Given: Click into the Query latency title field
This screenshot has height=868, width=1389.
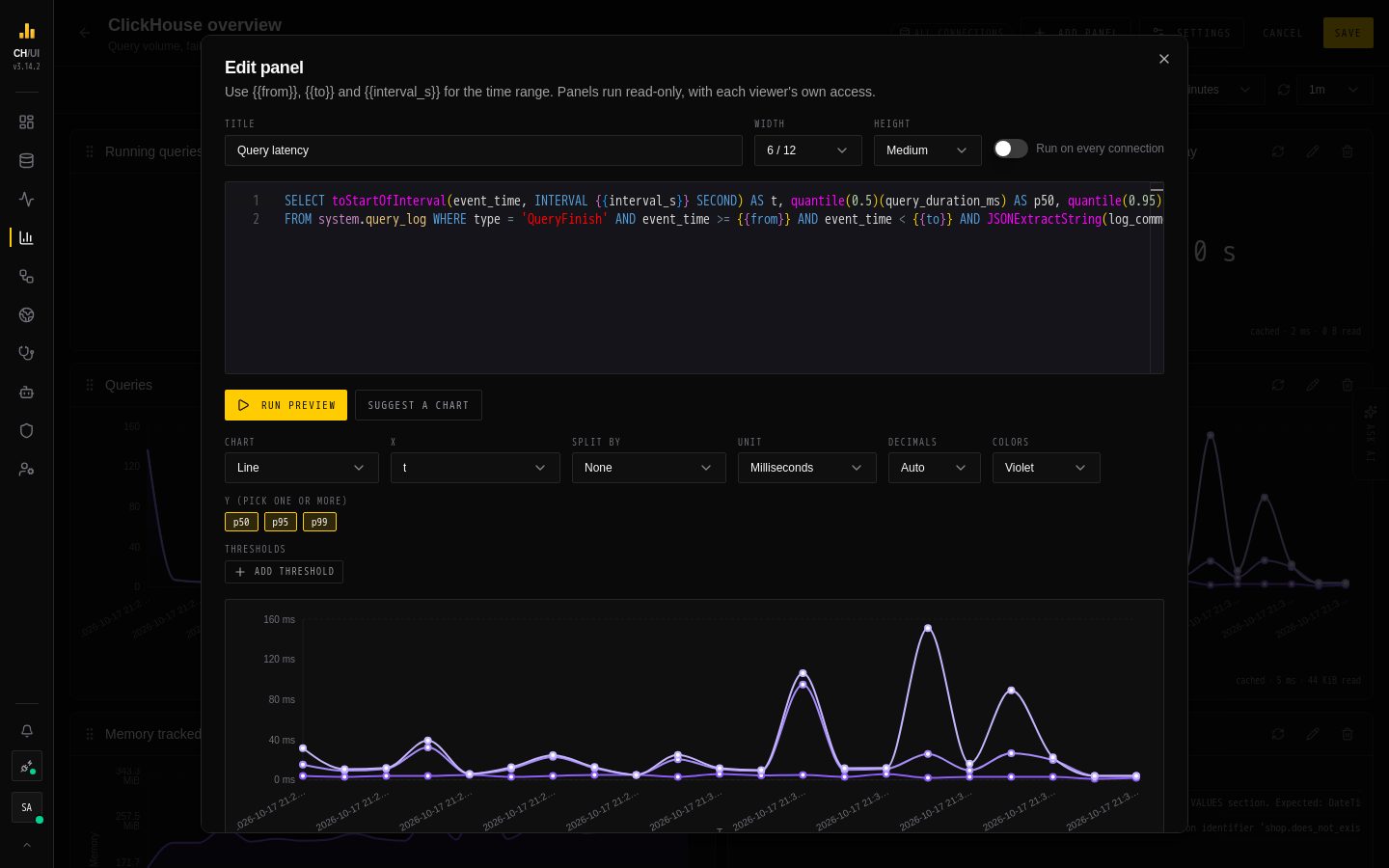Looking at the screenshot, I should 483,150.
